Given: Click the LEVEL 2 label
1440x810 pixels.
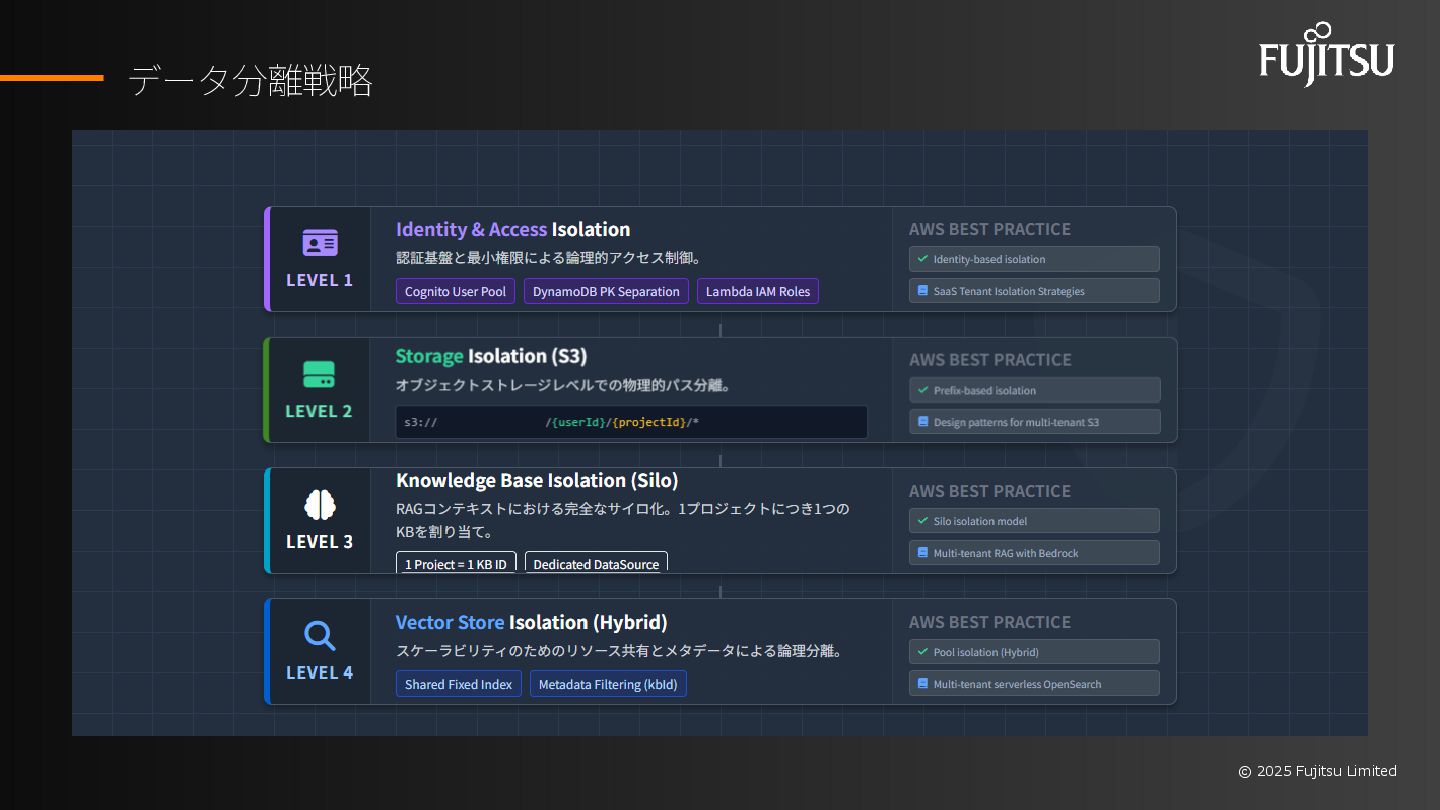Looking at the screenshot, I should click(319, 411).
